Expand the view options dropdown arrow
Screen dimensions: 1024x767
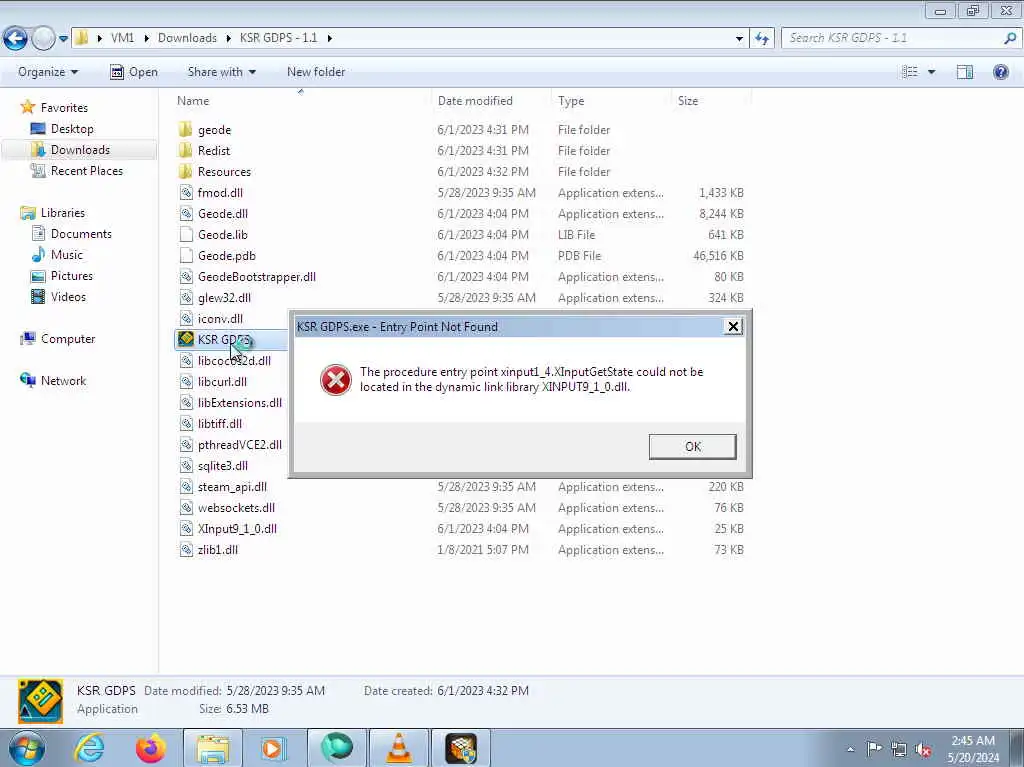[932, 72]
